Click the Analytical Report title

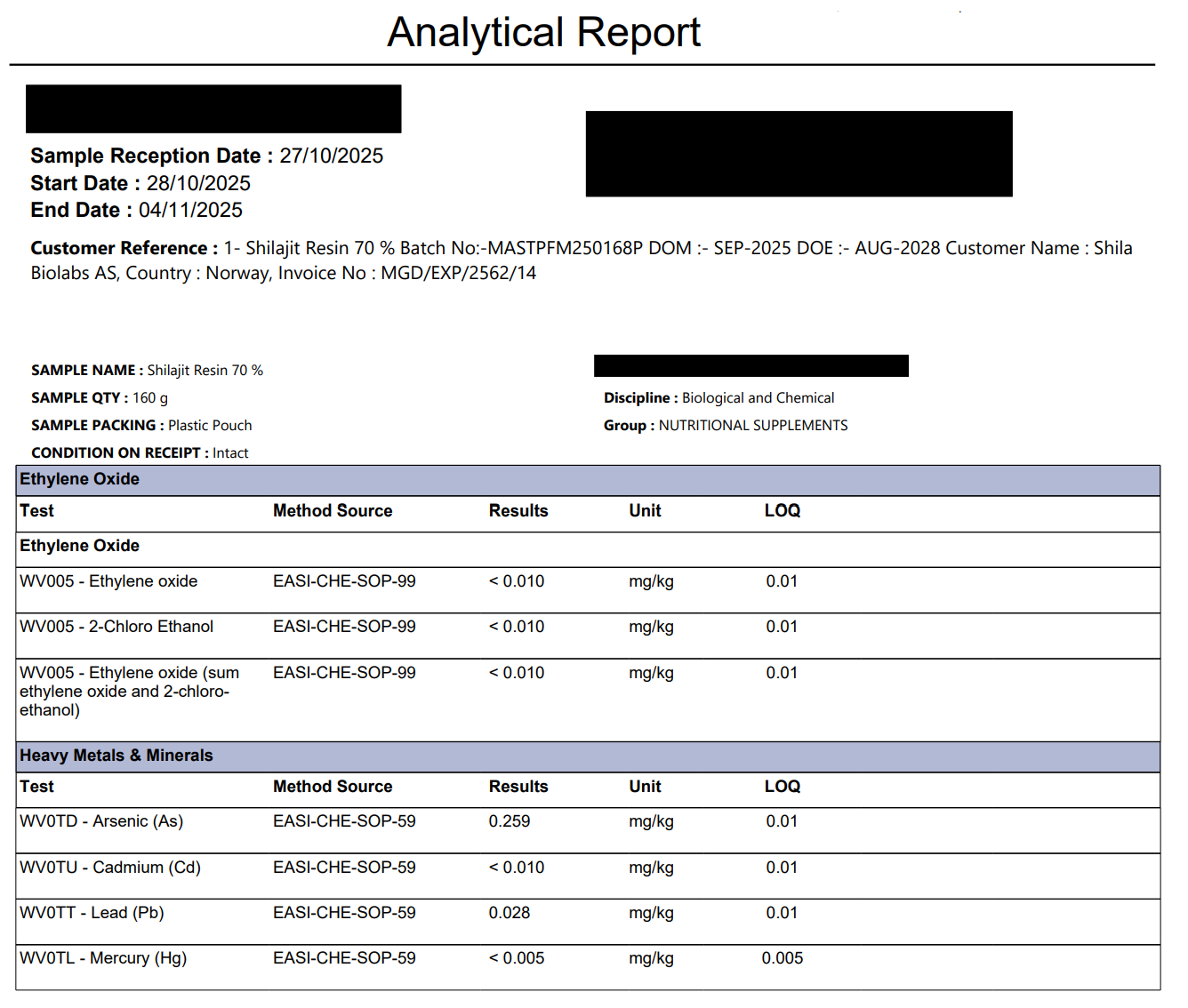[x=543, y=33]
